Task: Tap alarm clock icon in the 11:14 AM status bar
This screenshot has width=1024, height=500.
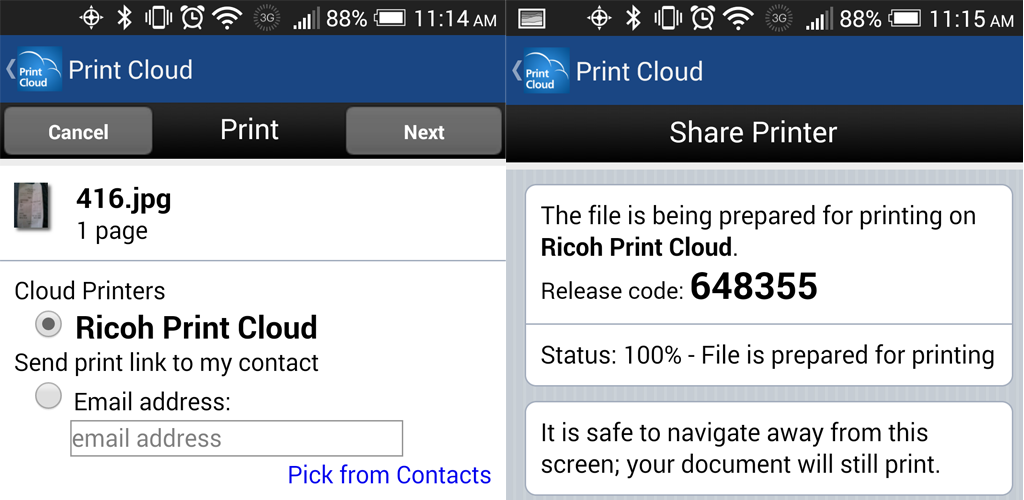Action: pos(192,18)
